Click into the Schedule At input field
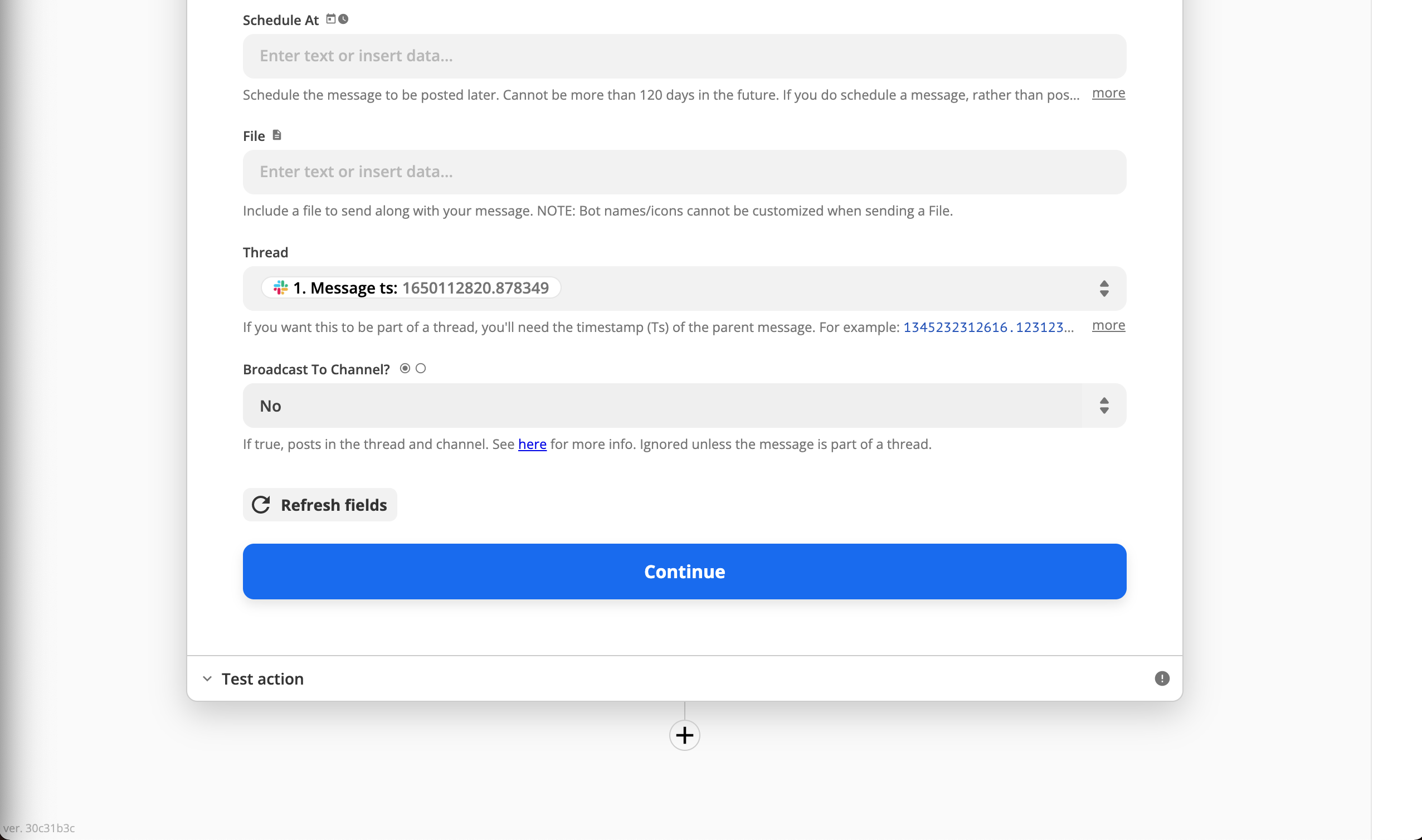 pyautogui.click(x=684, y=56)
